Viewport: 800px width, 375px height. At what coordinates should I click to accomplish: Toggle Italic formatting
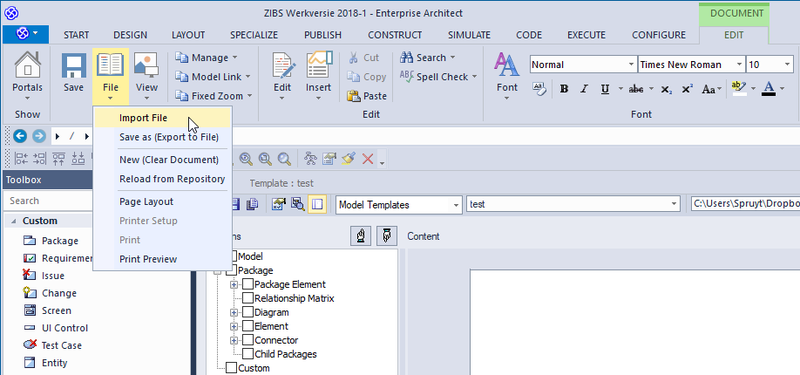click(x=585, y=89)
